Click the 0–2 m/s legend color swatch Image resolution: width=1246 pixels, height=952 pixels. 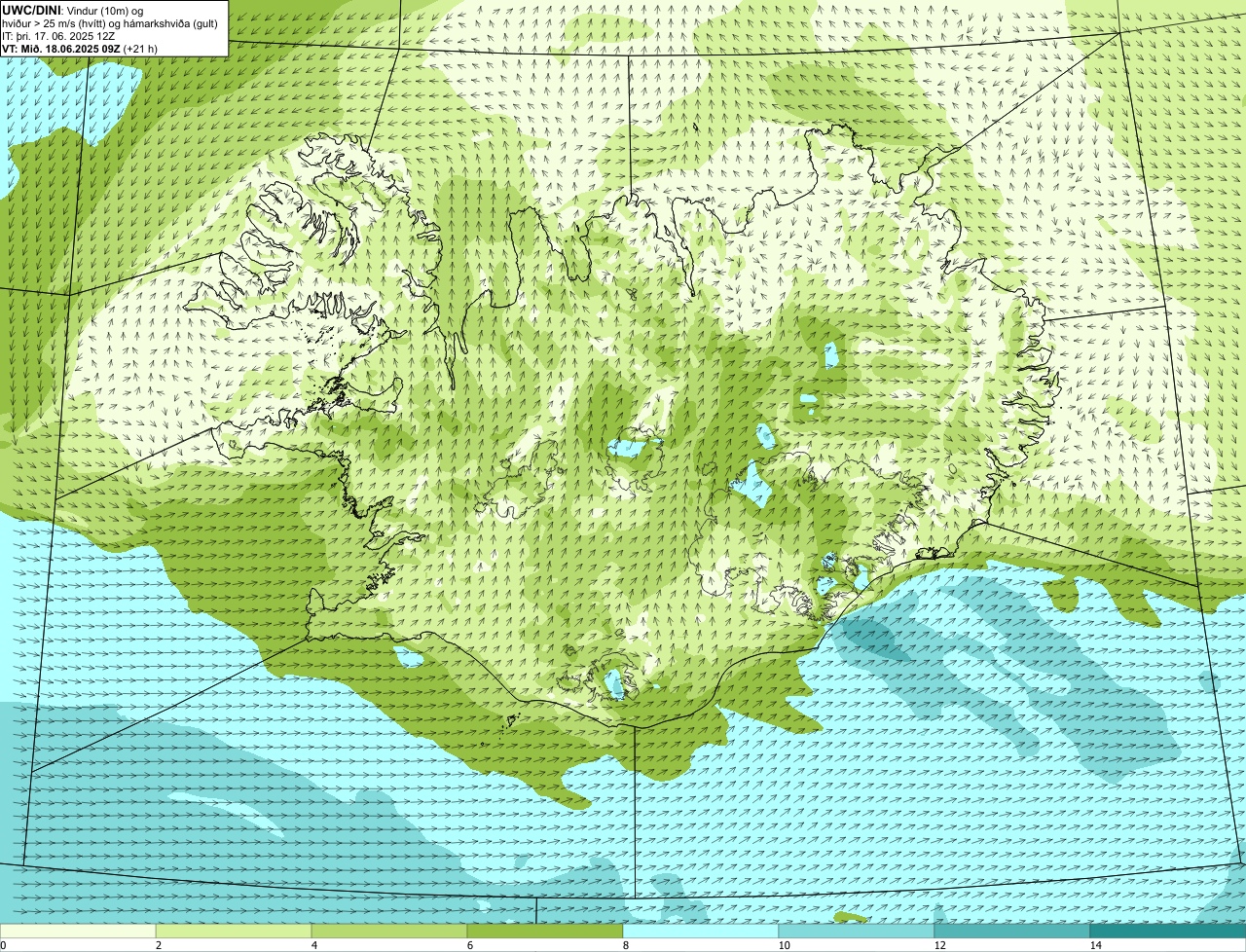(x=78, y=931)
